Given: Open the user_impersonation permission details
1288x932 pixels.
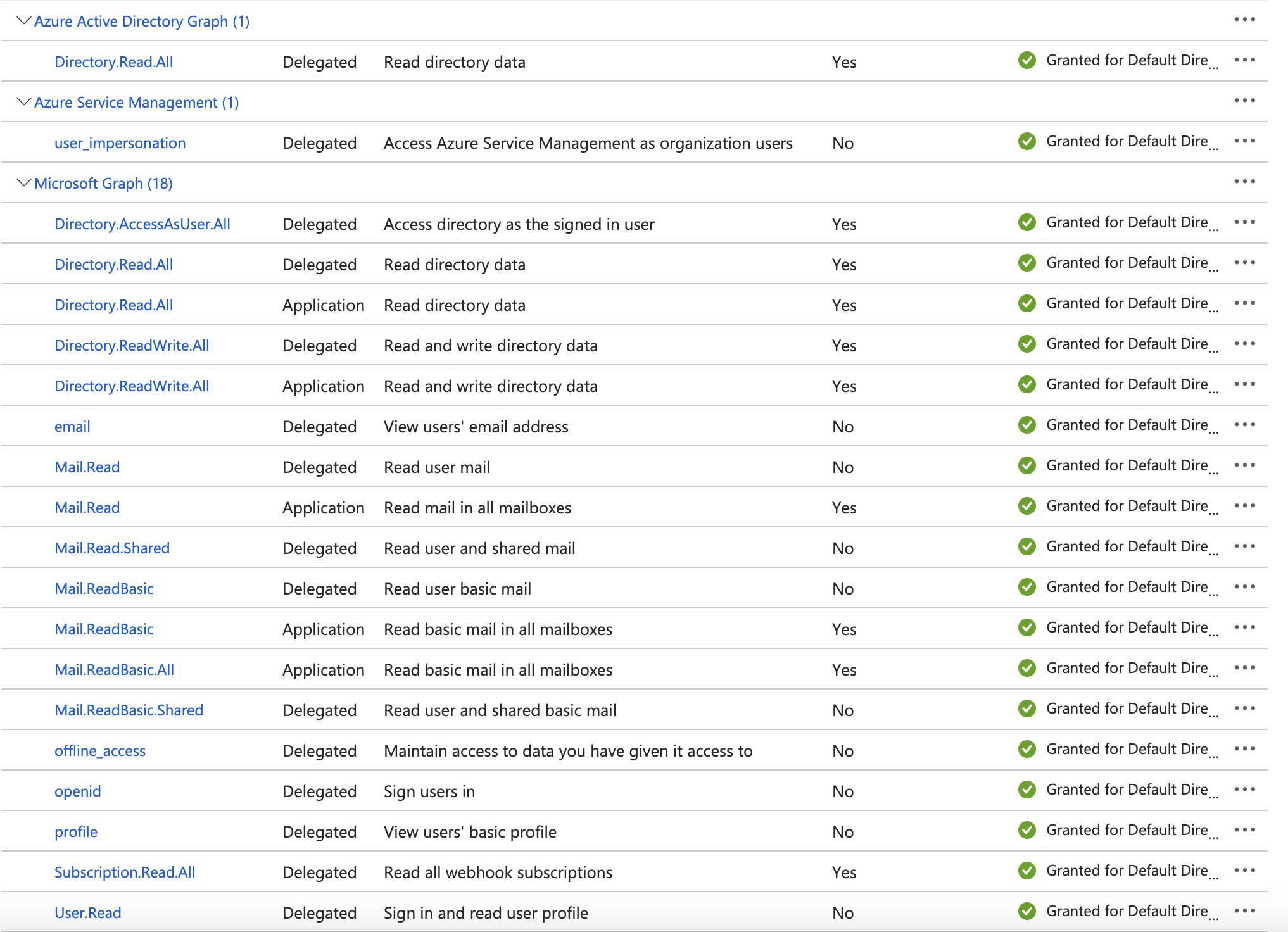Looking at the screenshot, I should (120, 142).
